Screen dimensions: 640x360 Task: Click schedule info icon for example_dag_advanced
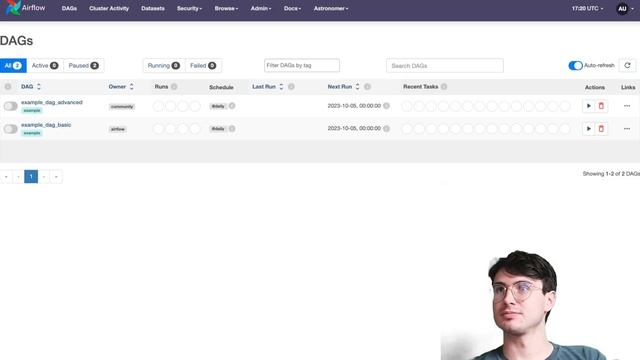pos(232,106)
